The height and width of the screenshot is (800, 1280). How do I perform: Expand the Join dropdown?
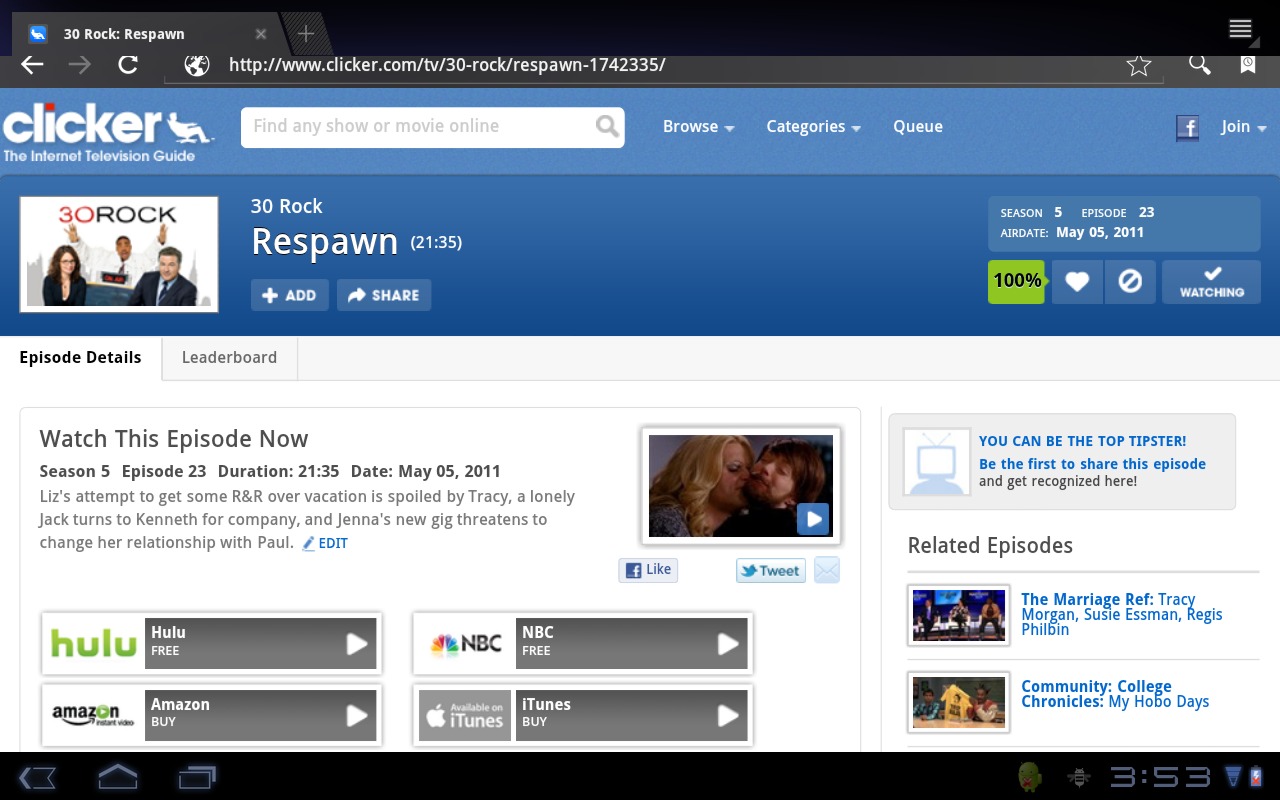click(1243, 127)
